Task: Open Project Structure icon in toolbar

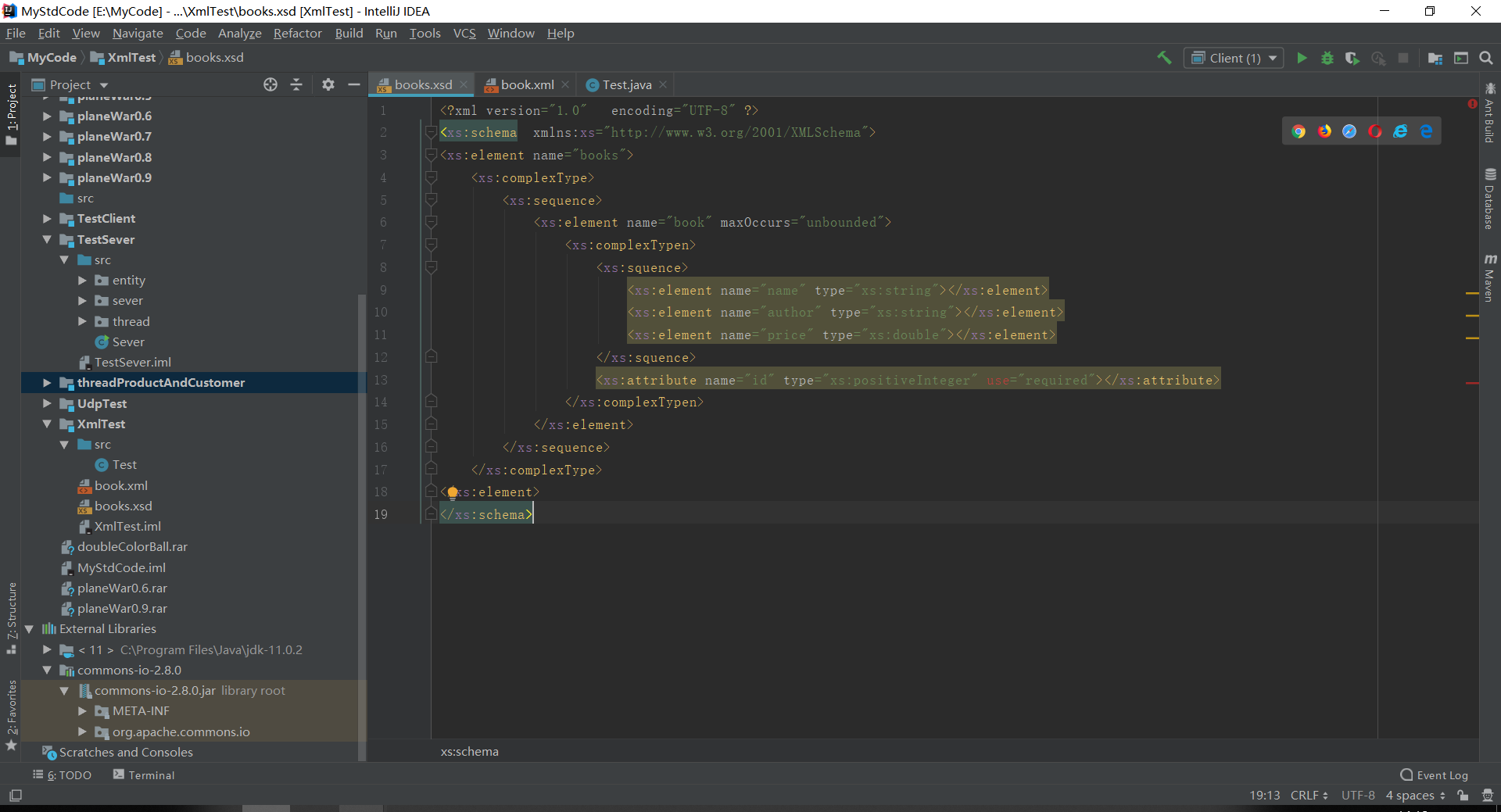Action: pos(1435,58)
